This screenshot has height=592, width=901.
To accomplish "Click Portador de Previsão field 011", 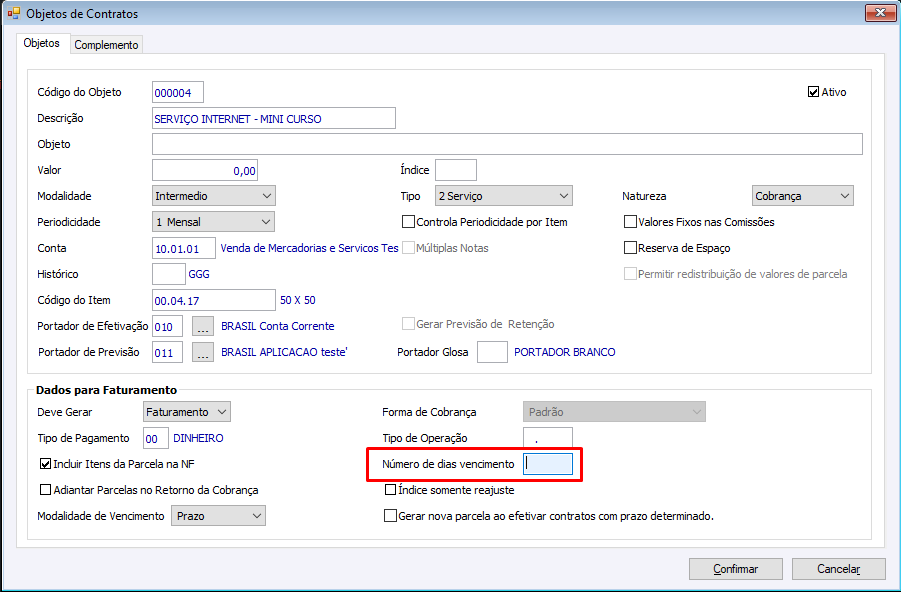I will point(167,352).
